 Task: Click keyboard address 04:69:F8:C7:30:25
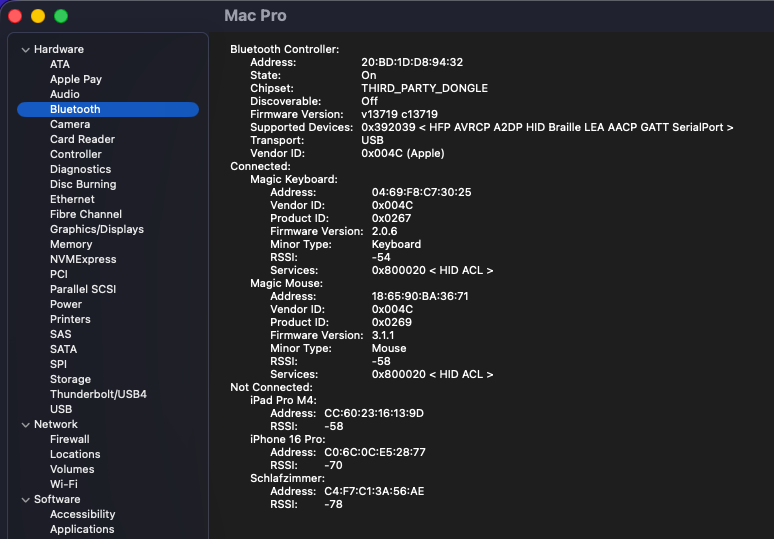tap(422, 192)
